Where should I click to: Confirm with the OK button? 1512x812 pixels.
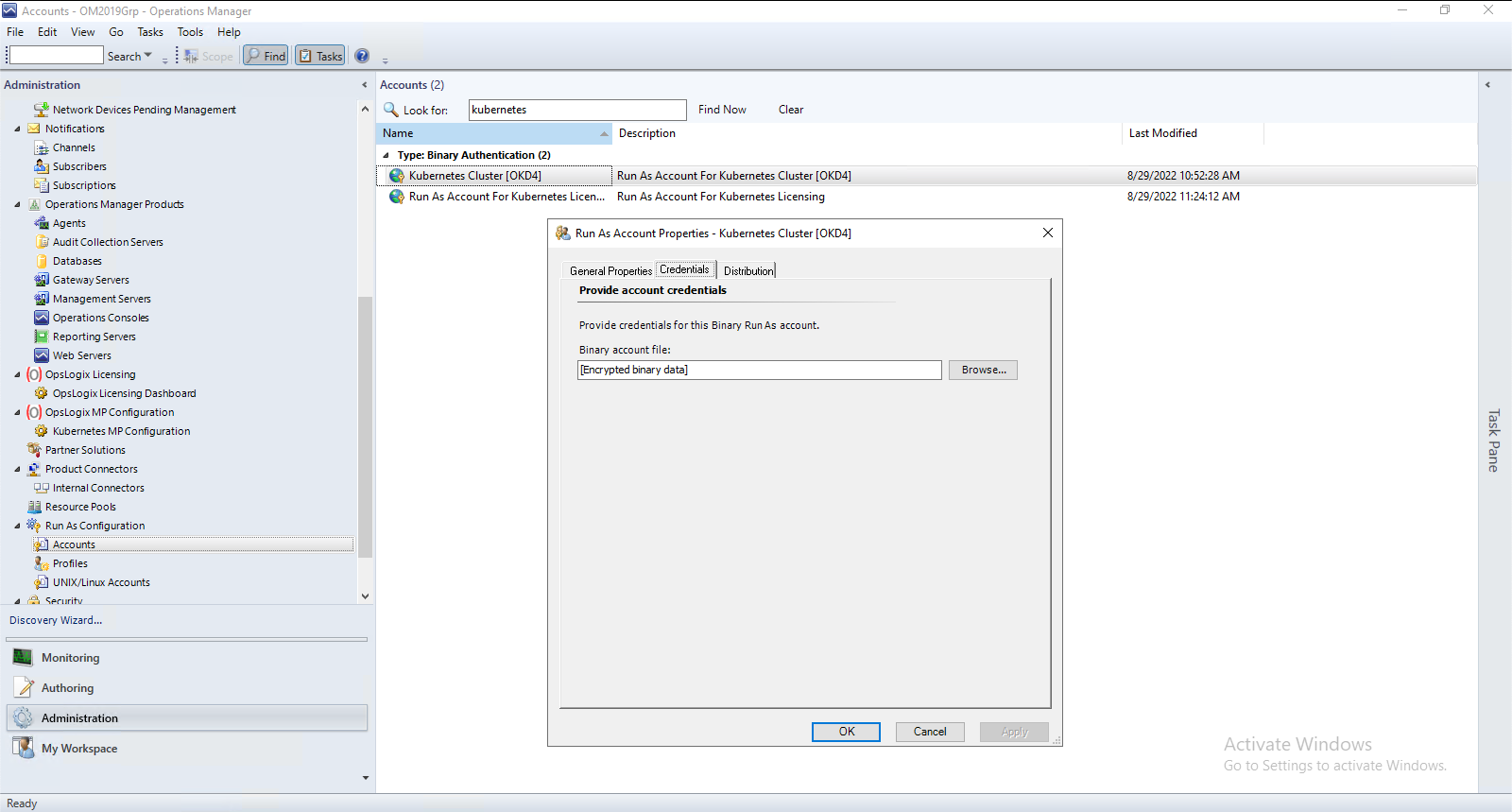point(847,732)
